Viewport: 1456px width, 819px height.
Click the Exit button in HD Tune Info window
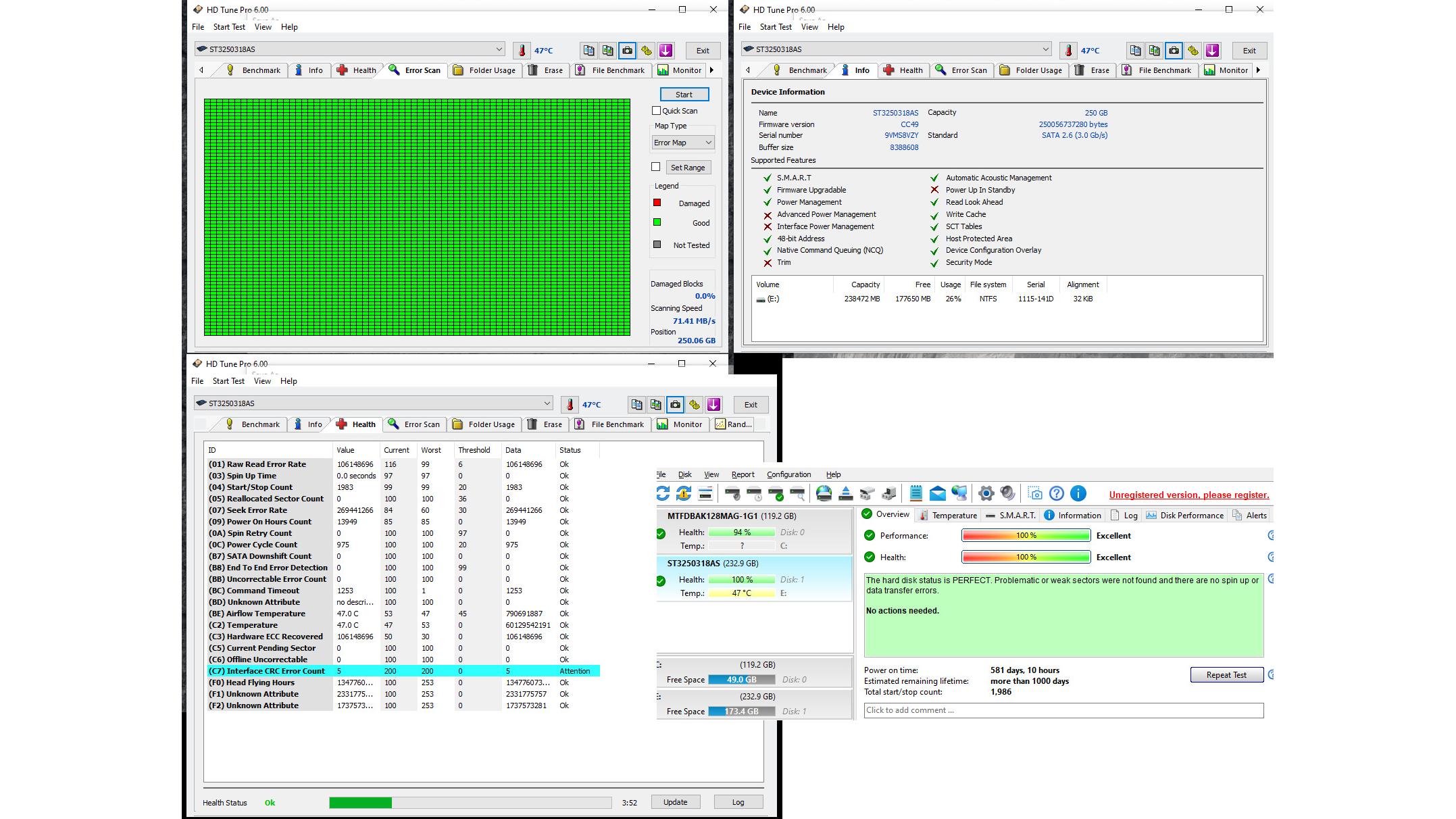1249,51
